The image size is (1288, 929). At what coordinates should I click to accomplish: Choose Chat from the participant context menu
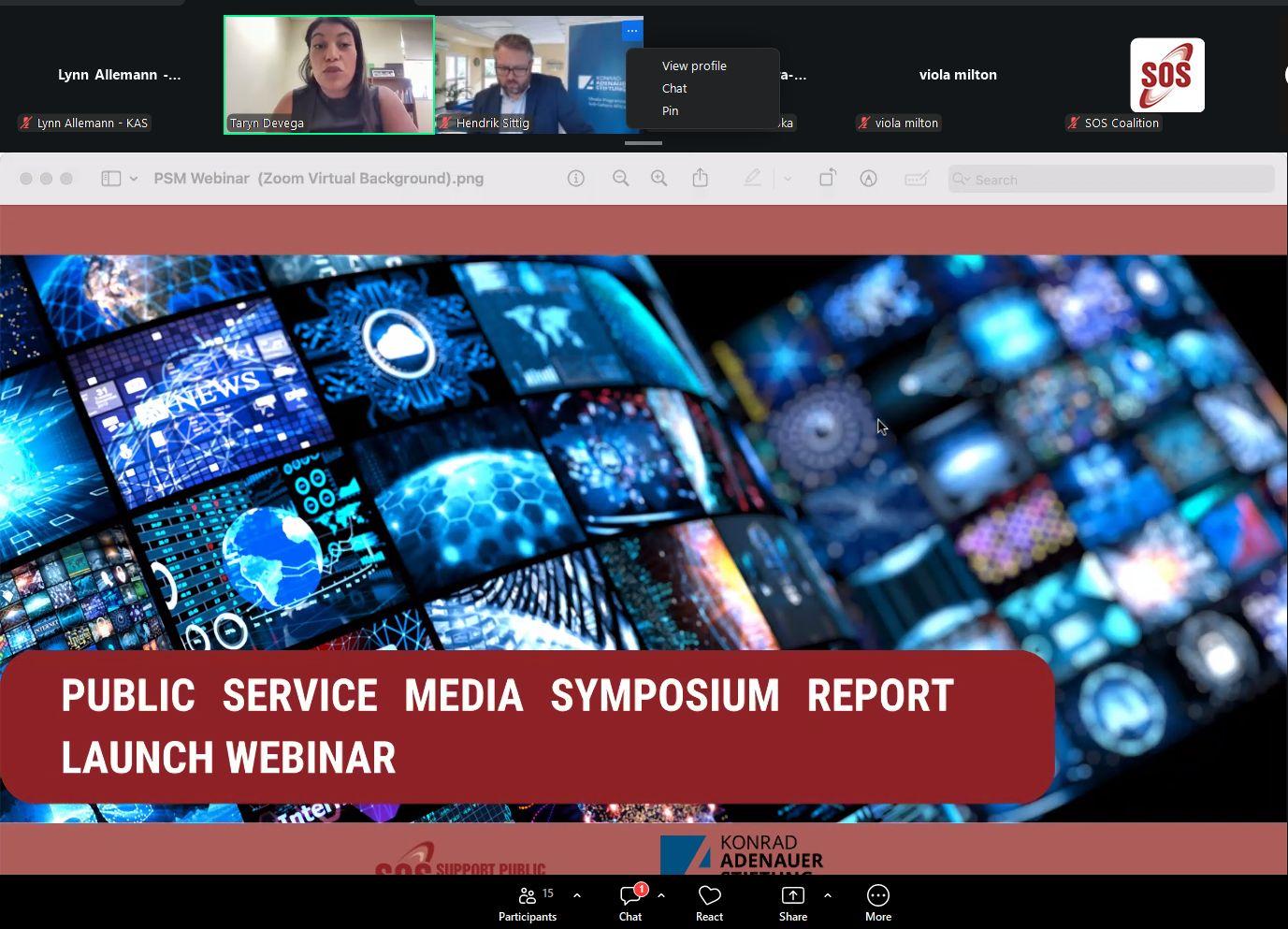click(x=674, y=88)
